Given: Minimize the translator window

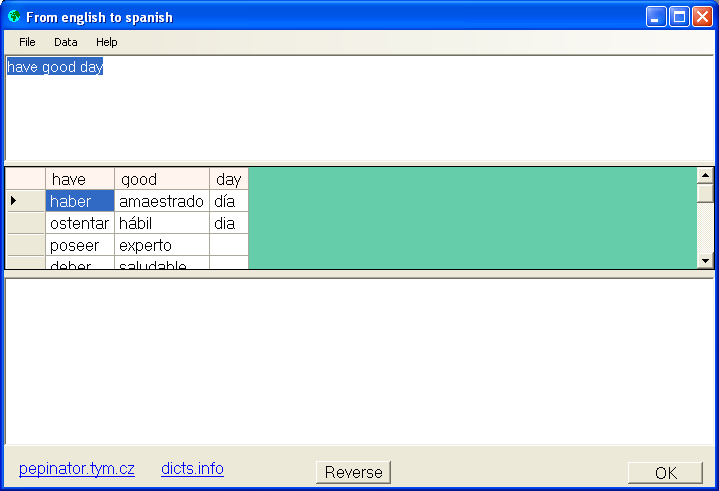Looking at the screenshot, I should coord(656,17).
